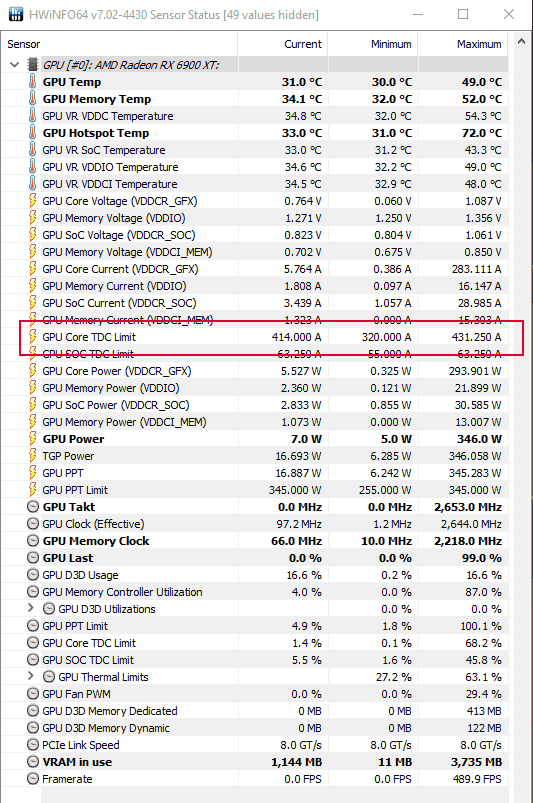Click the thermometer icon of GPU VR VDDIO Temperature

point(32,166)
